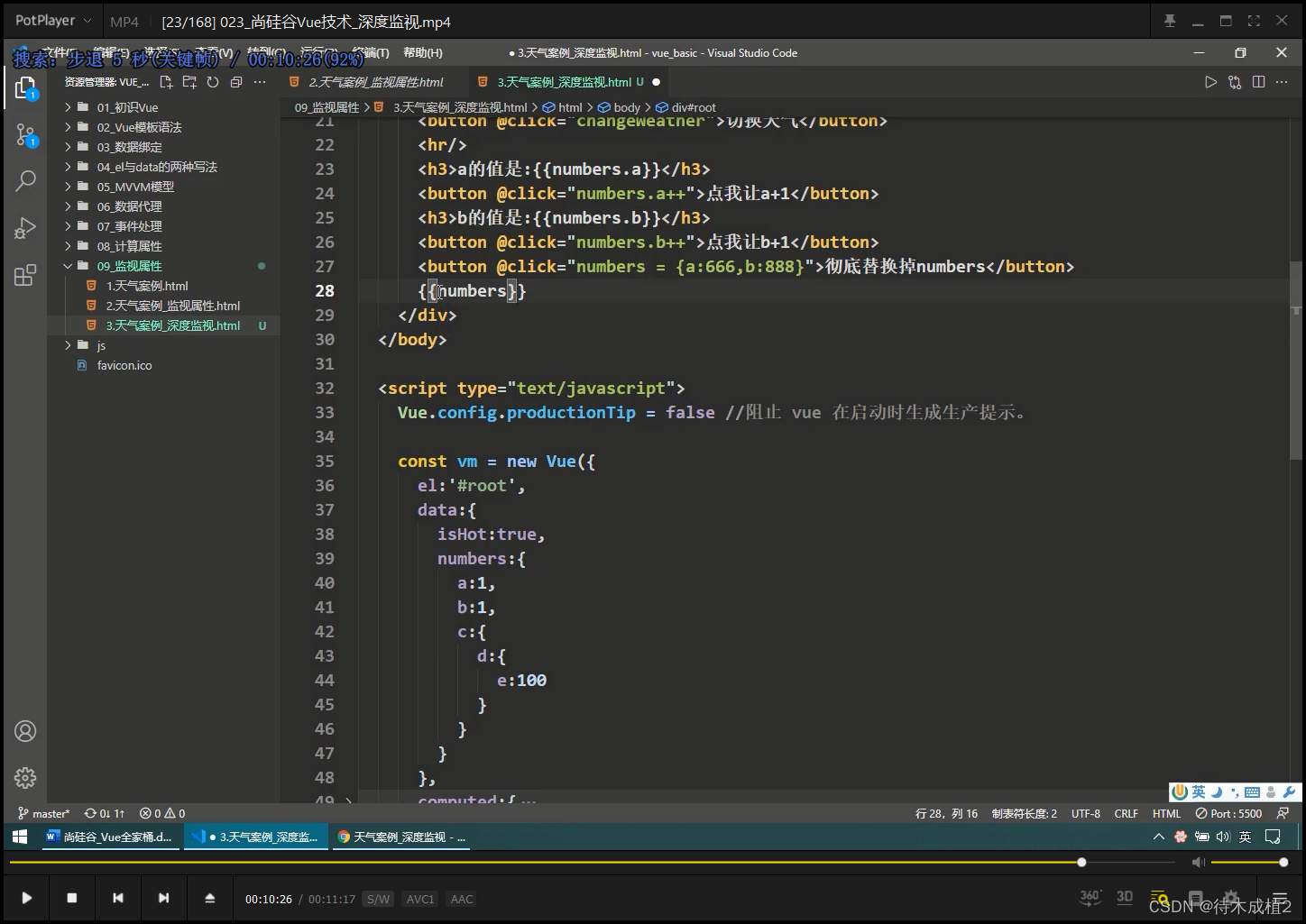
Task: Click VS Code feedback icon in status bar
Action: [1283, 813]
